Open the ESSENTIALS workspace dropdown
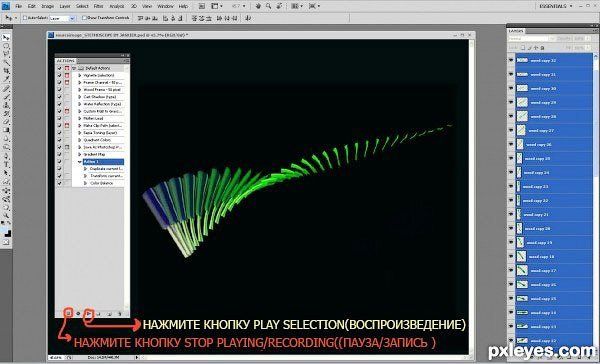Screen dimensions: 600x364 (556, 6)
